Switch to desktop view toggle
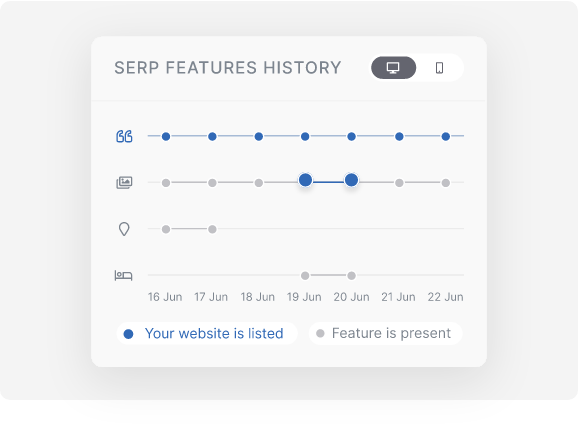Viewport: 578px width, 428px height. pyautogui.click(x=393, y=68)
